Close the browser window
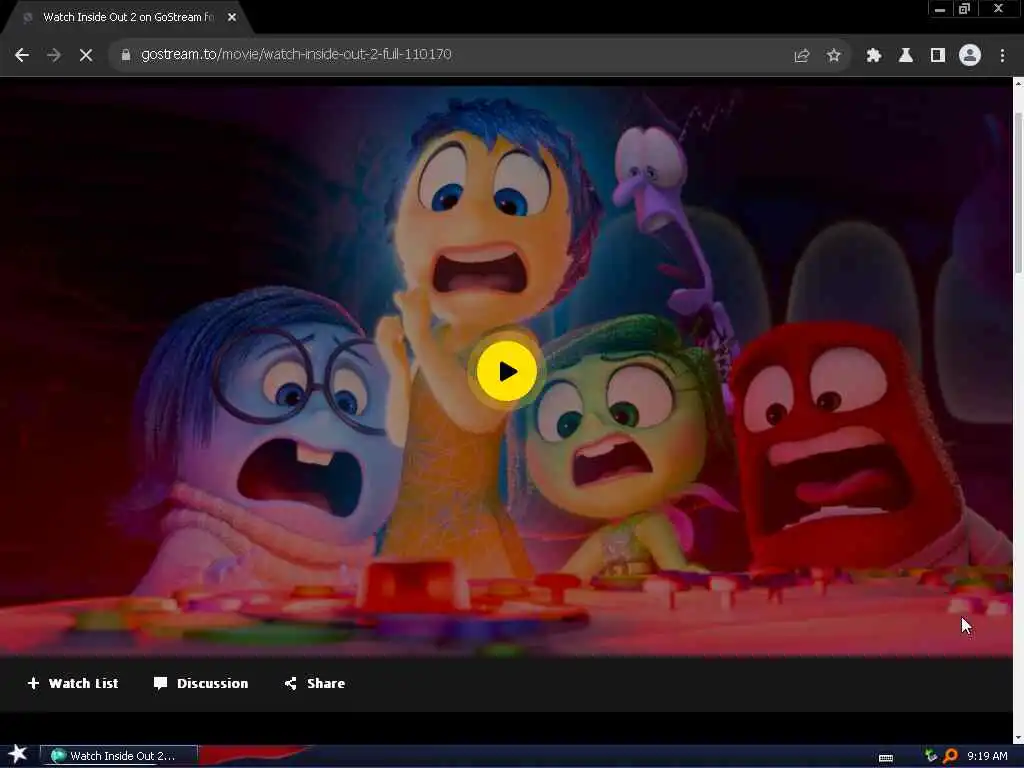Screen dimensions: 1024x768 [998, 9]
